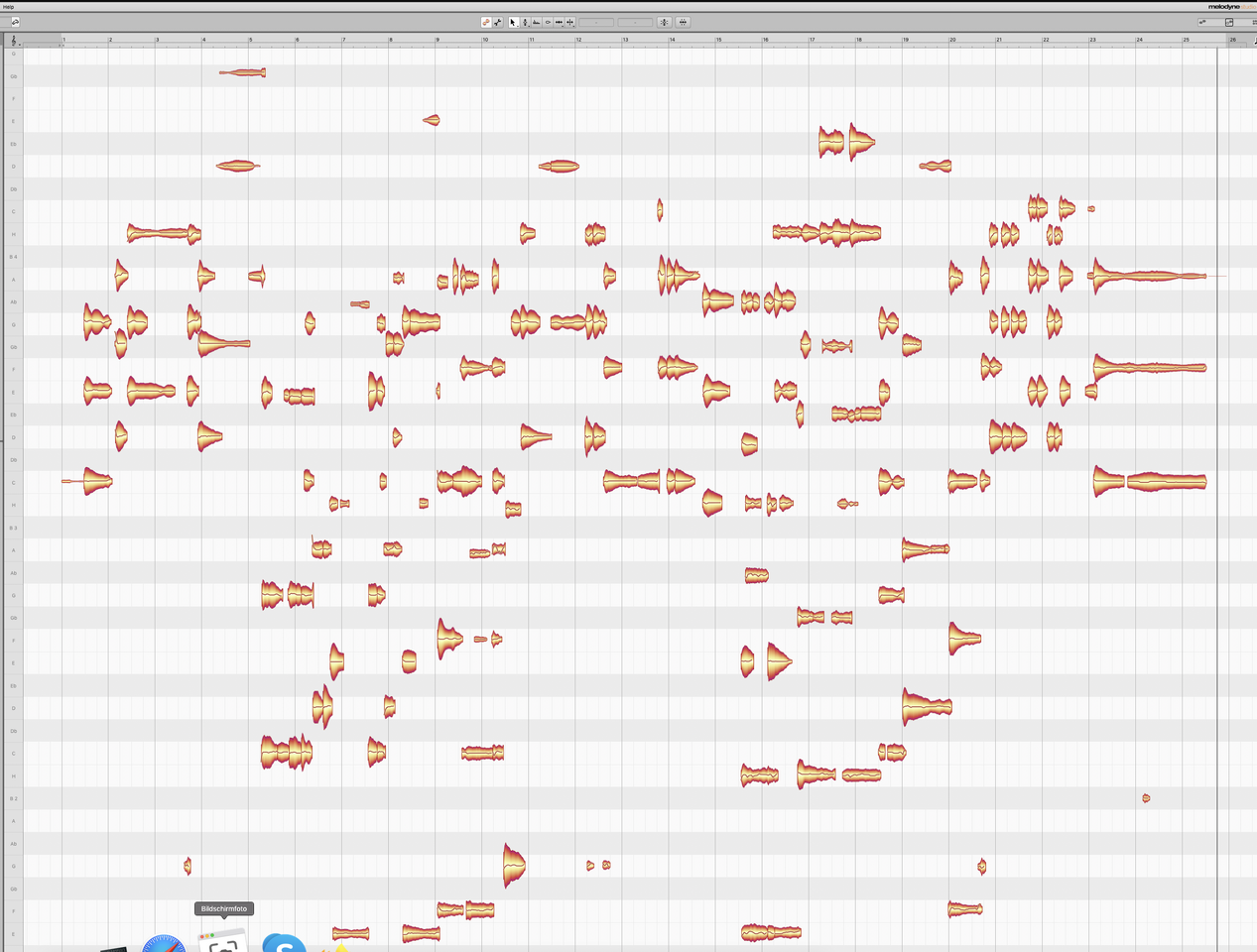
Task: Select the long sustained A note blob at the end
Action: (1148, 276)
